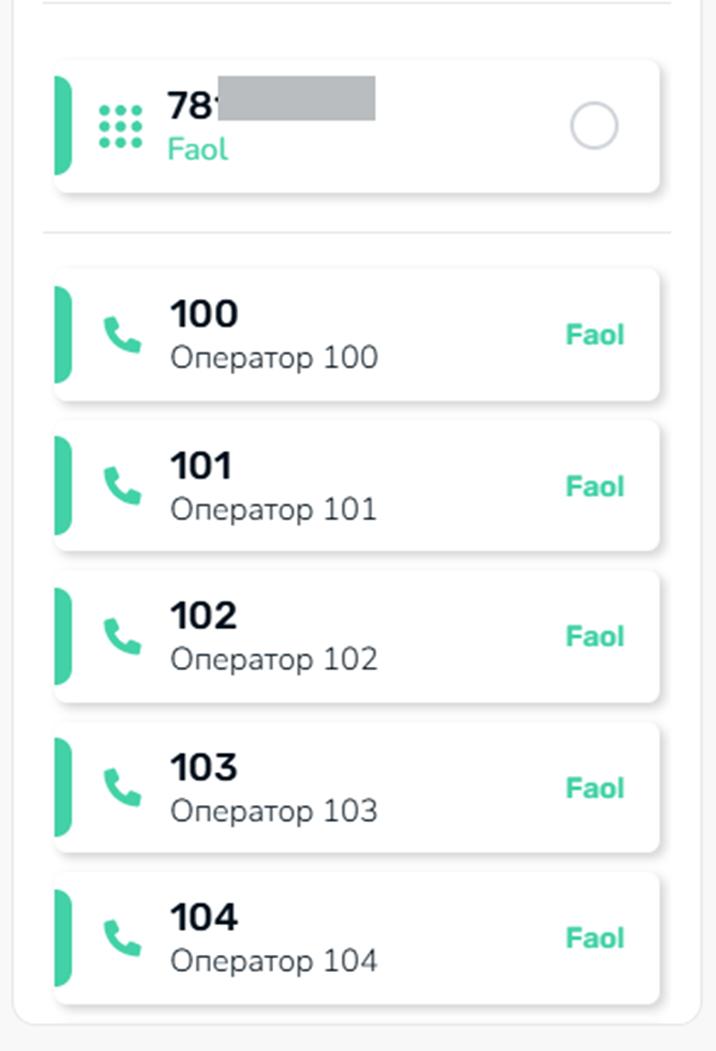Viewport: 716px width, 1051px height.
Task: Click phone icon for operator 102
Action: (122, 636)
